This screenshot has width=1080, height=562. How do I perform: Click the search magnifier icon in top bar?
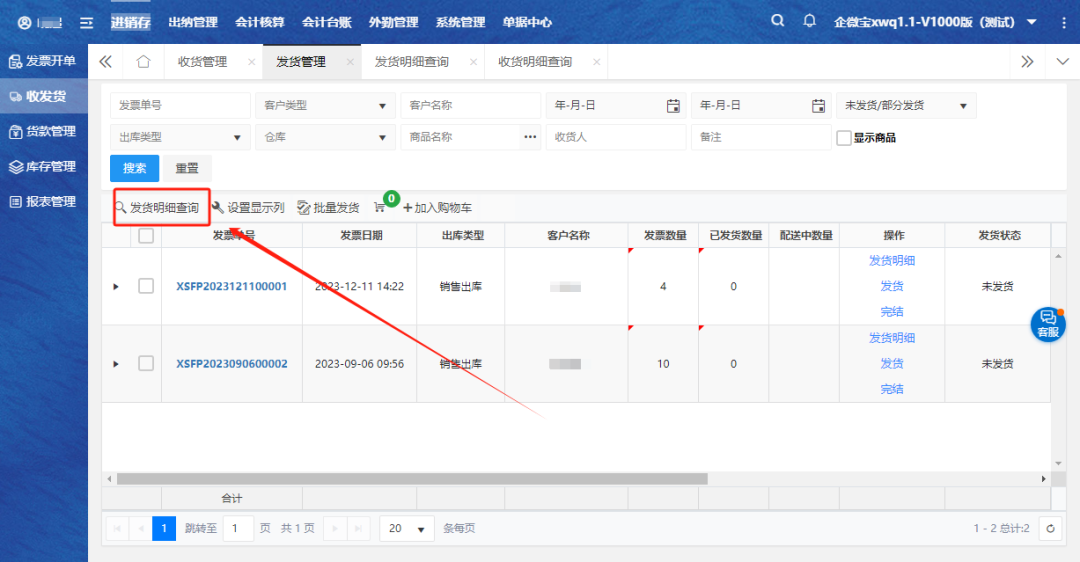coord(778,21)
